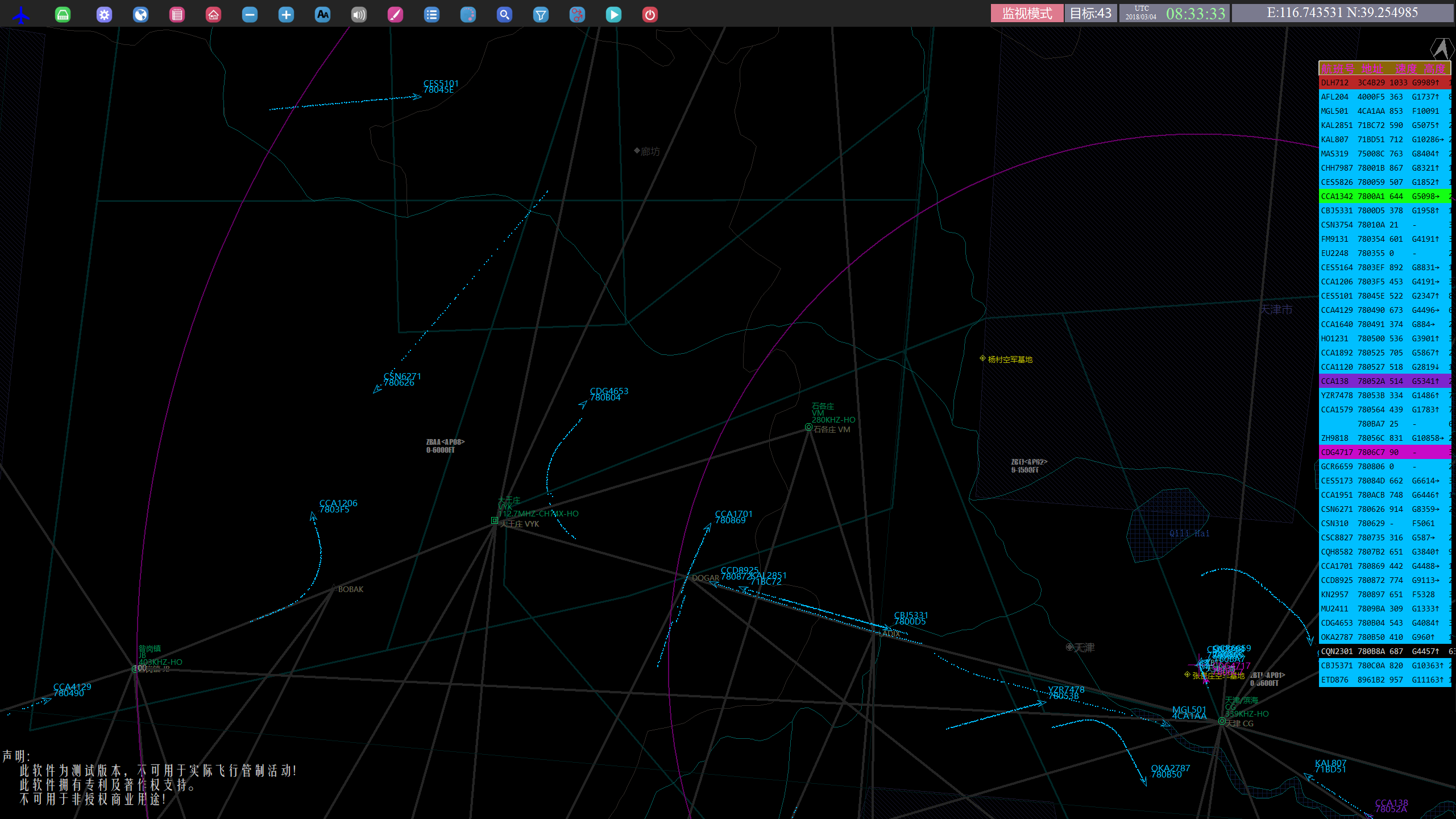The height and width of the screenshot is (819, 1456).
Task: Click aircraft label CSN6271 on the map
Action: point(402,379)
